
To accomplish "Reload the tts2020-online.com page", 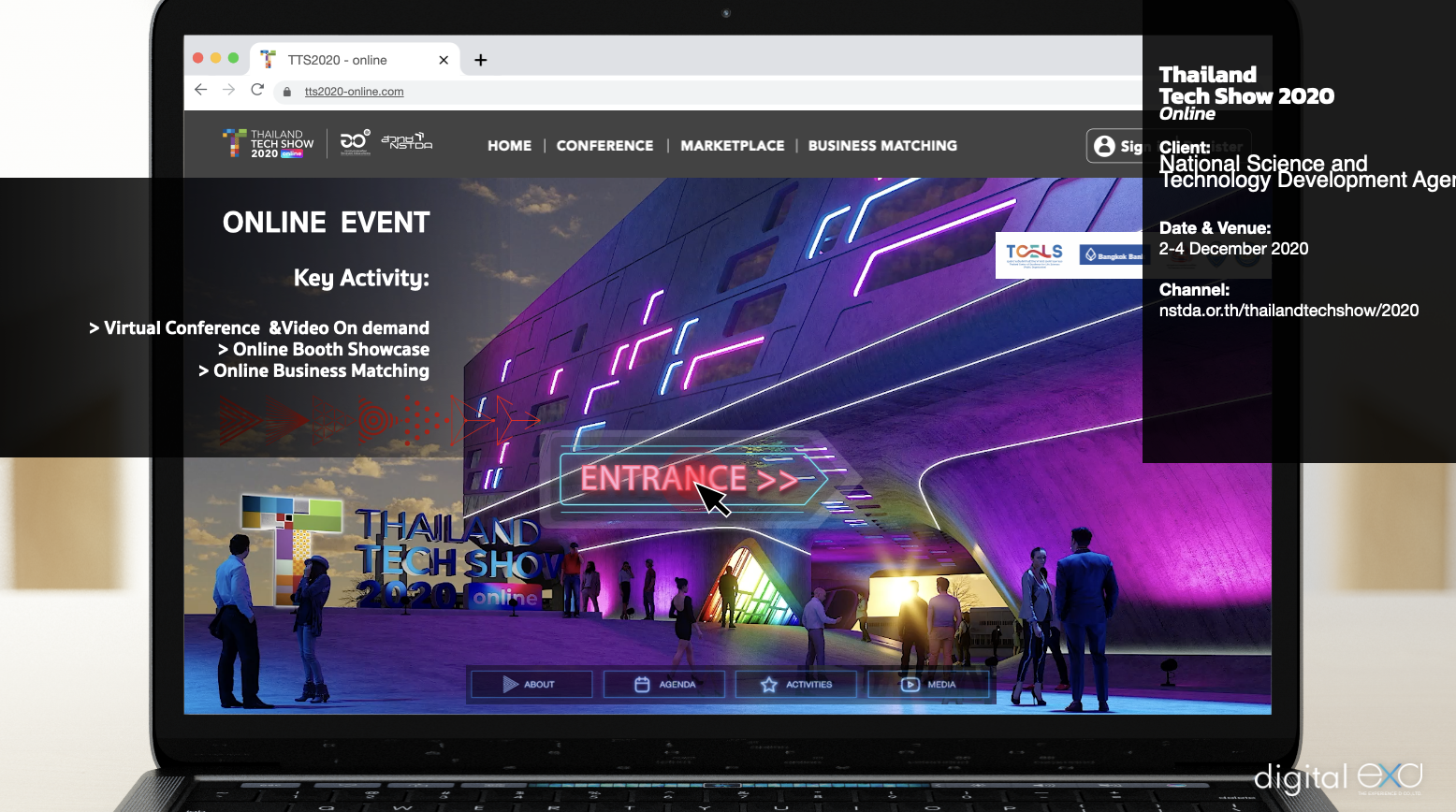I will pos(257,90).
